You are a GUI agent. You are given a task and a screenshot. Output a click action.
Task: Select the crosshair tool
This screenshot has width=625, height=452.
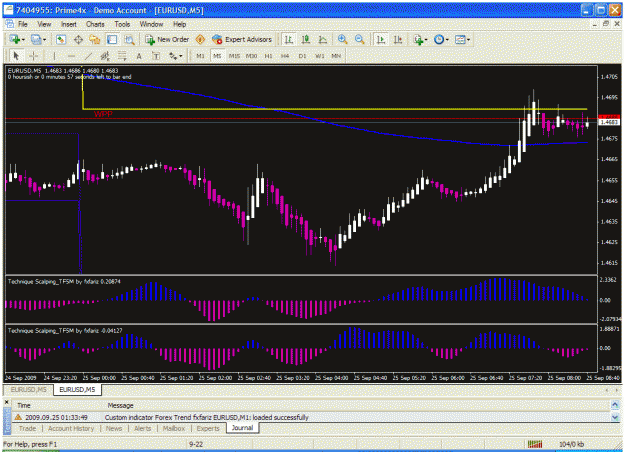(x=33, y=56)
